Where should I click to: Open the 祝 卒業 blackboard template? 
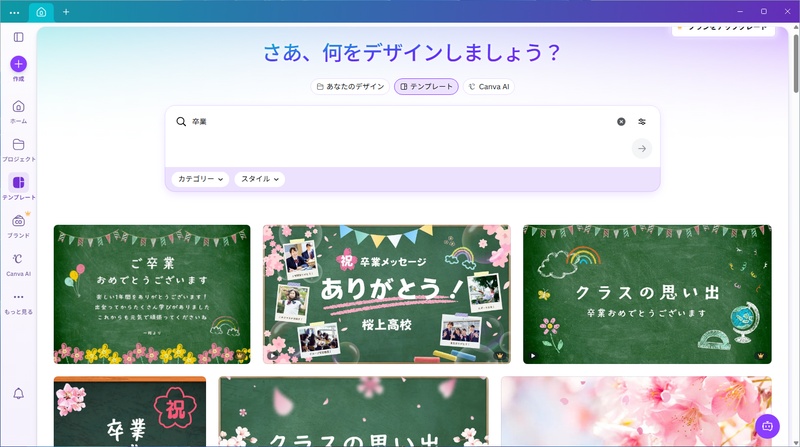(130, 412)
